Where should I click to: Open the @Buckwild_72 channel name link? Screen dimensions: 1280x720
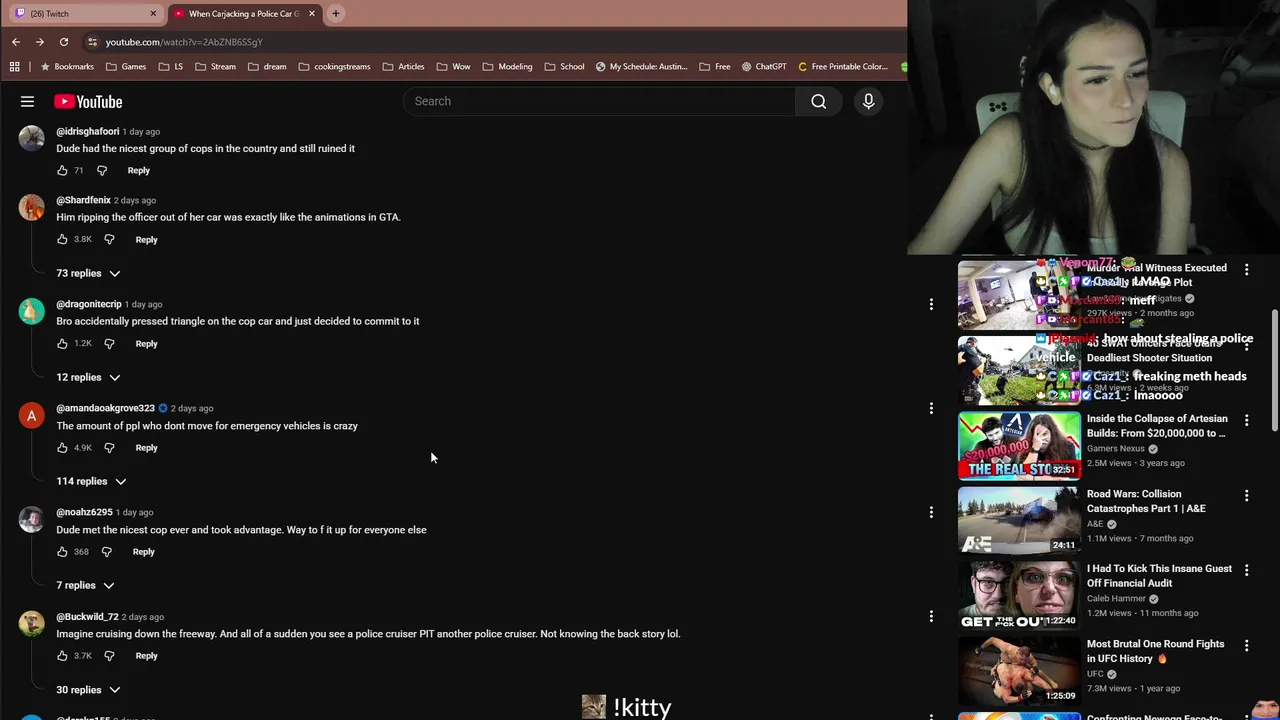click(87, 617)
